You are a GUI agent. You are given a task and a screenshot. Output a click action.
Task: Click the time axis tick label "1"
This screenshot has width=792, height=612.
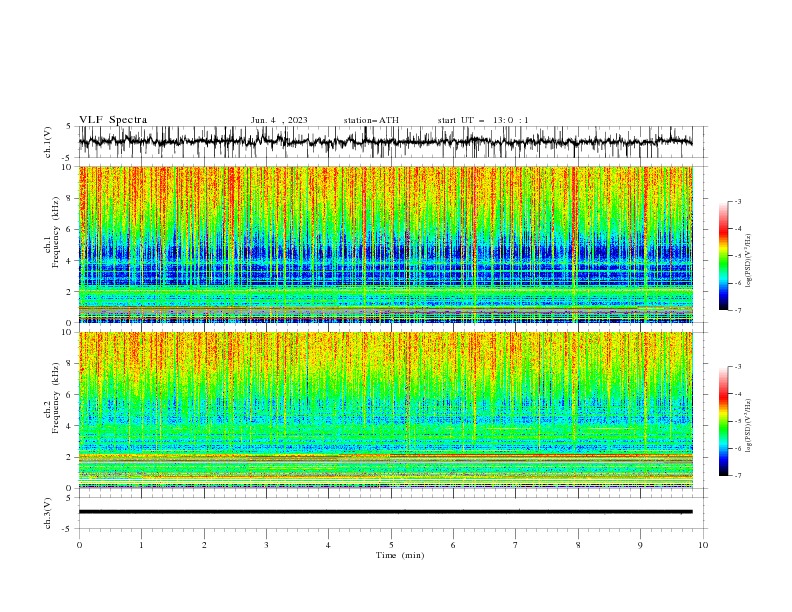click(141, 545)
